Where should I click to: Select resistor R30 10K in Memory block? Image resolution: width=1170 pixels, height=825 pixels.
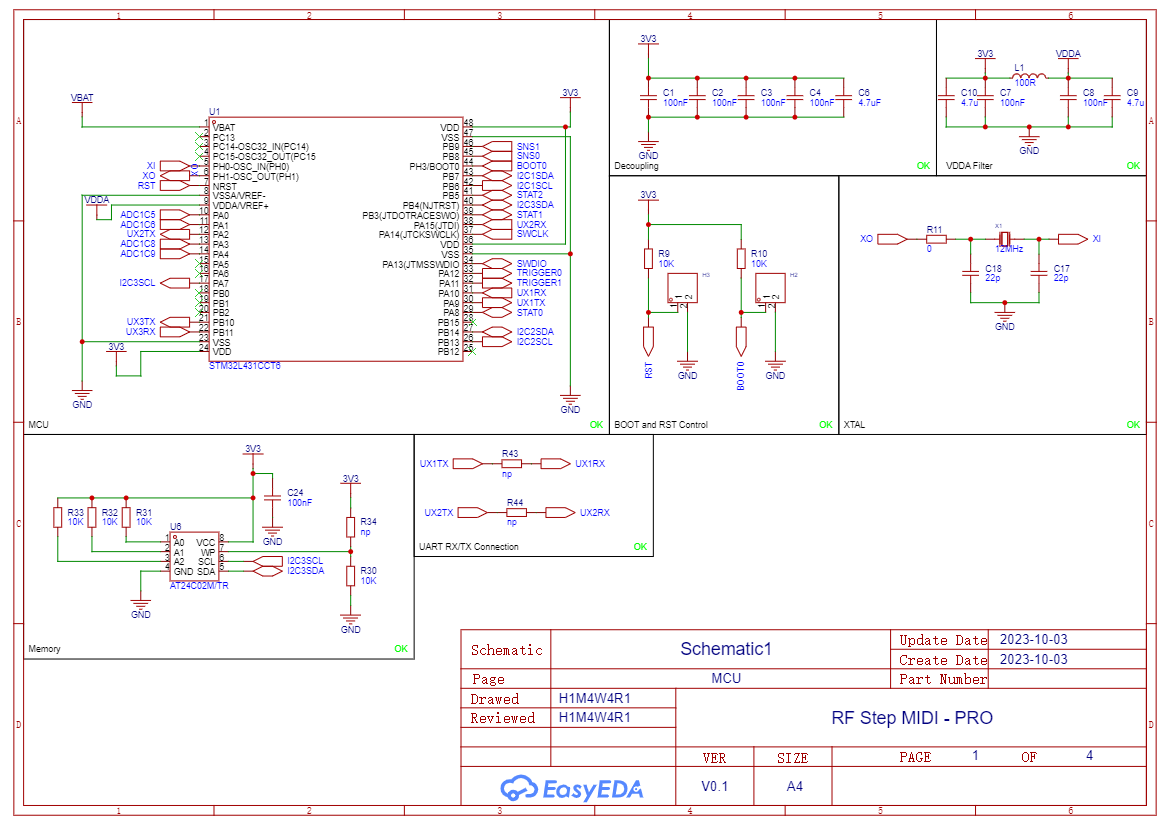pos(351,575)
